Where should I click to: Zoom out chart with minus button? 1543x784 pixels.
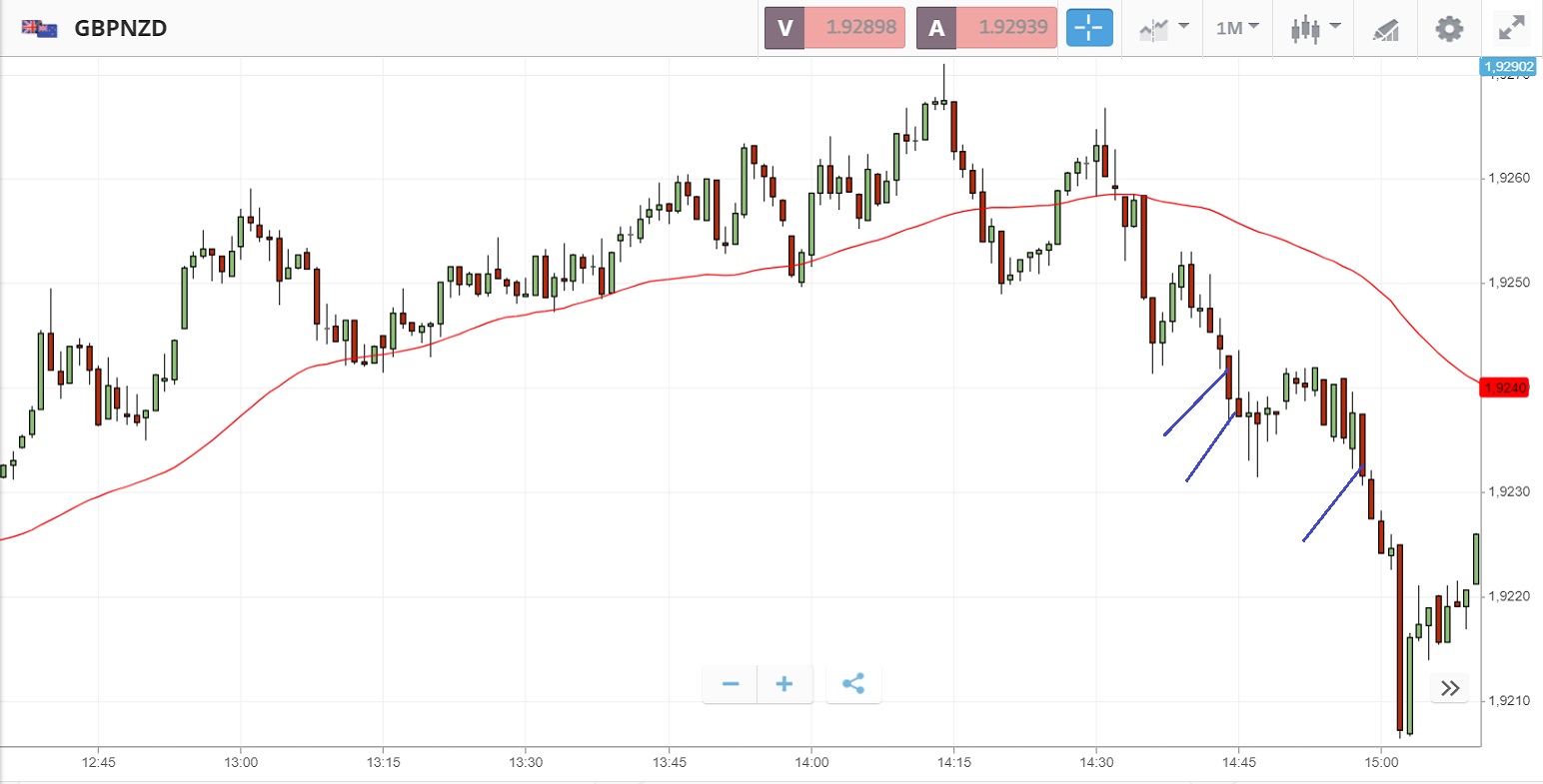(x=731, y=684)
